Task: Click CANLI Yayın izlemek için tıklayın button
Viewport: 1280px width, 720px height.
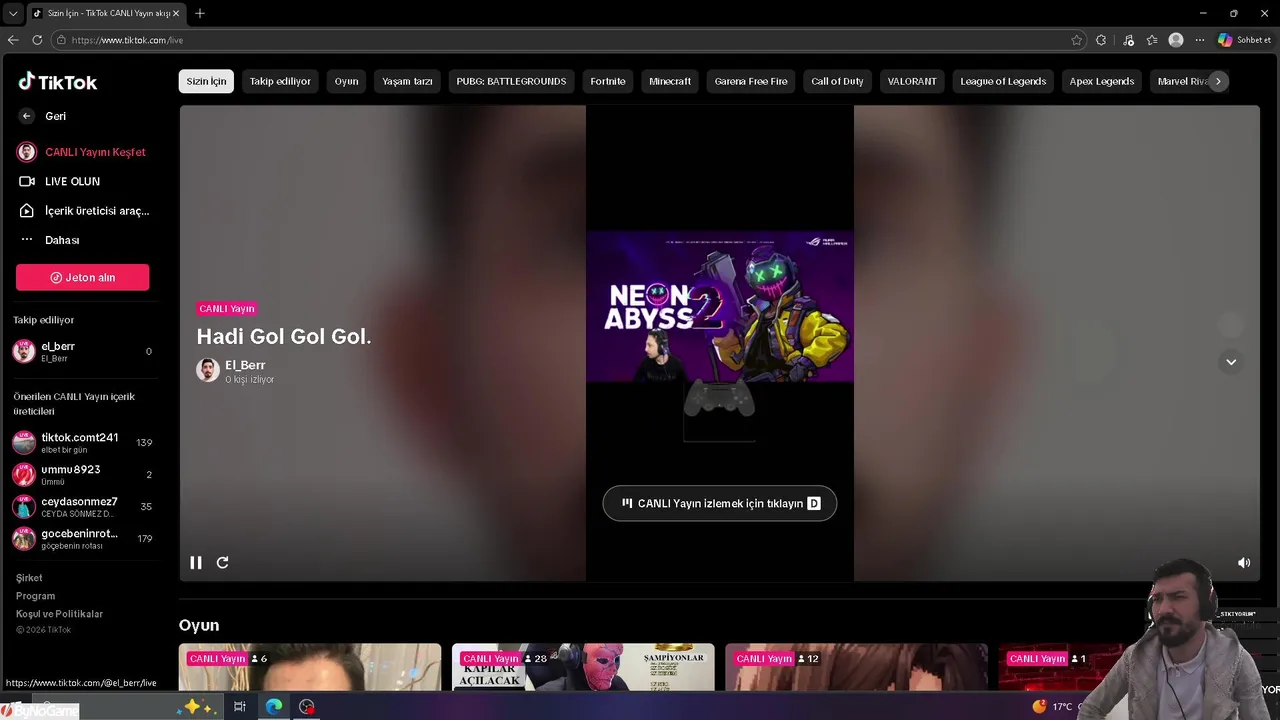Action: [x=720, y=503]
